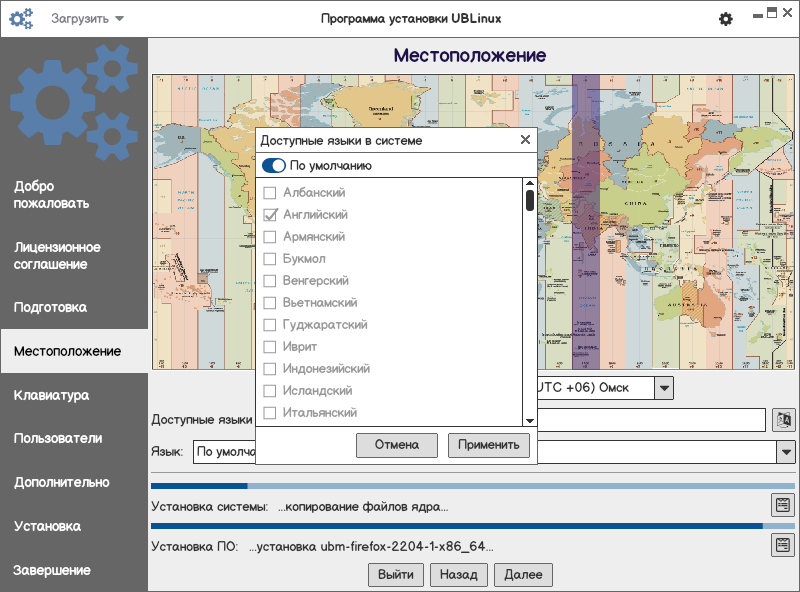
Task: Open the software installation log icon
Action: pyautogui.click(x=782, y=545)
